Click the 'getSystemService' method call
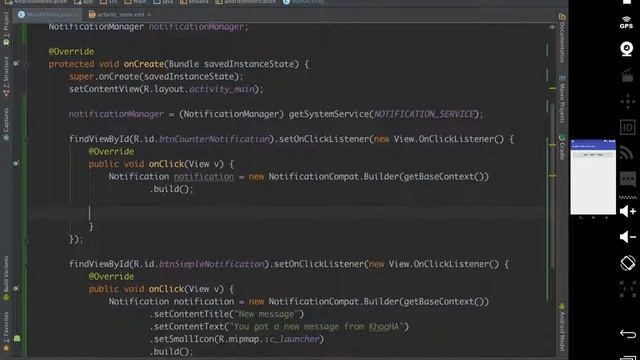 click(329, 114)
